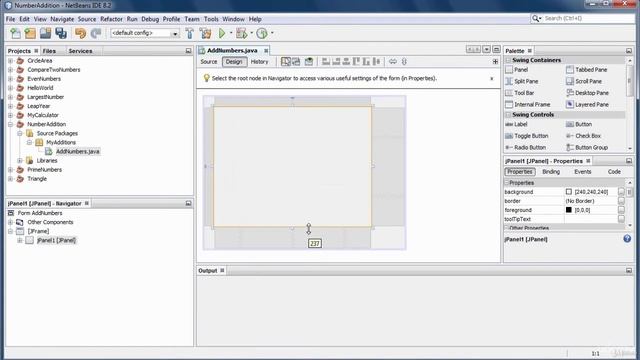
Task: Click the black foreground color swatch
Action: pyautogui.click(x=569, y=210)
